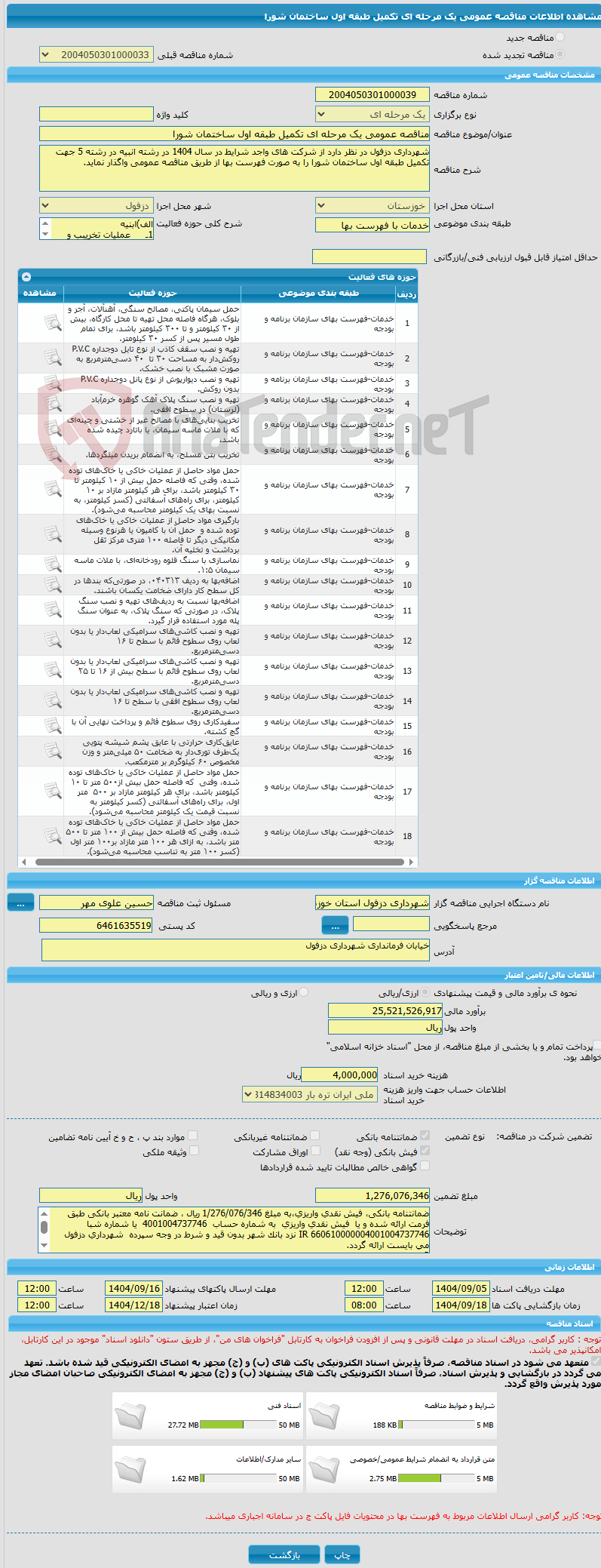Toggle ضمانتنامه غیربانکی checkbox

[x=315, y=1136]
